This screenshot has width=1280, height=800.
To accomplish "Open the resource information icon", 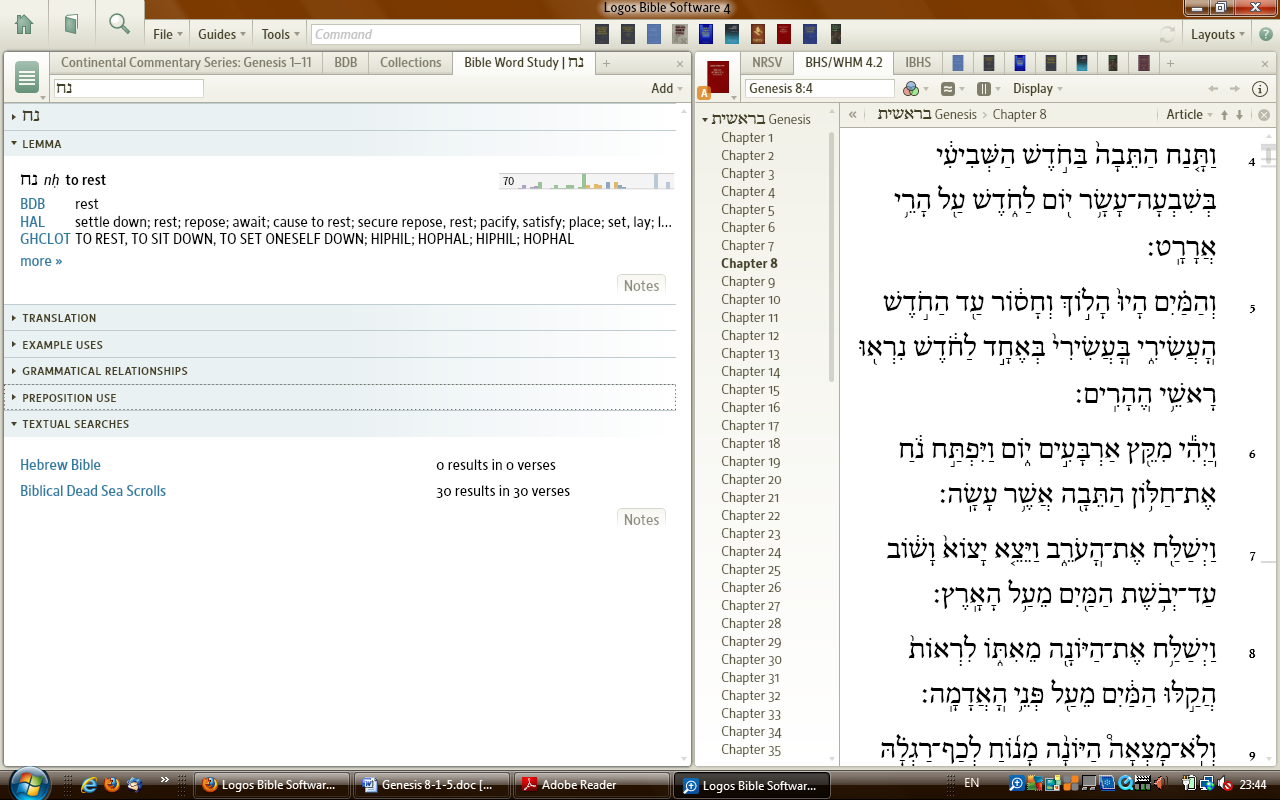I will (1261, 88).
